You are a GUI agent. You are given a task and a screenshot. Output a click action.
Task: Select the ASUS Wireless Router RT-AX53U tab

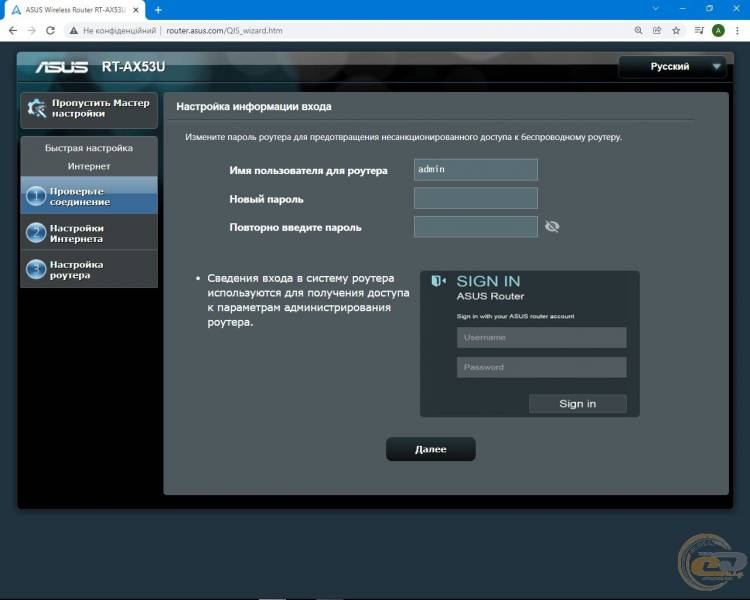[74, 10]
